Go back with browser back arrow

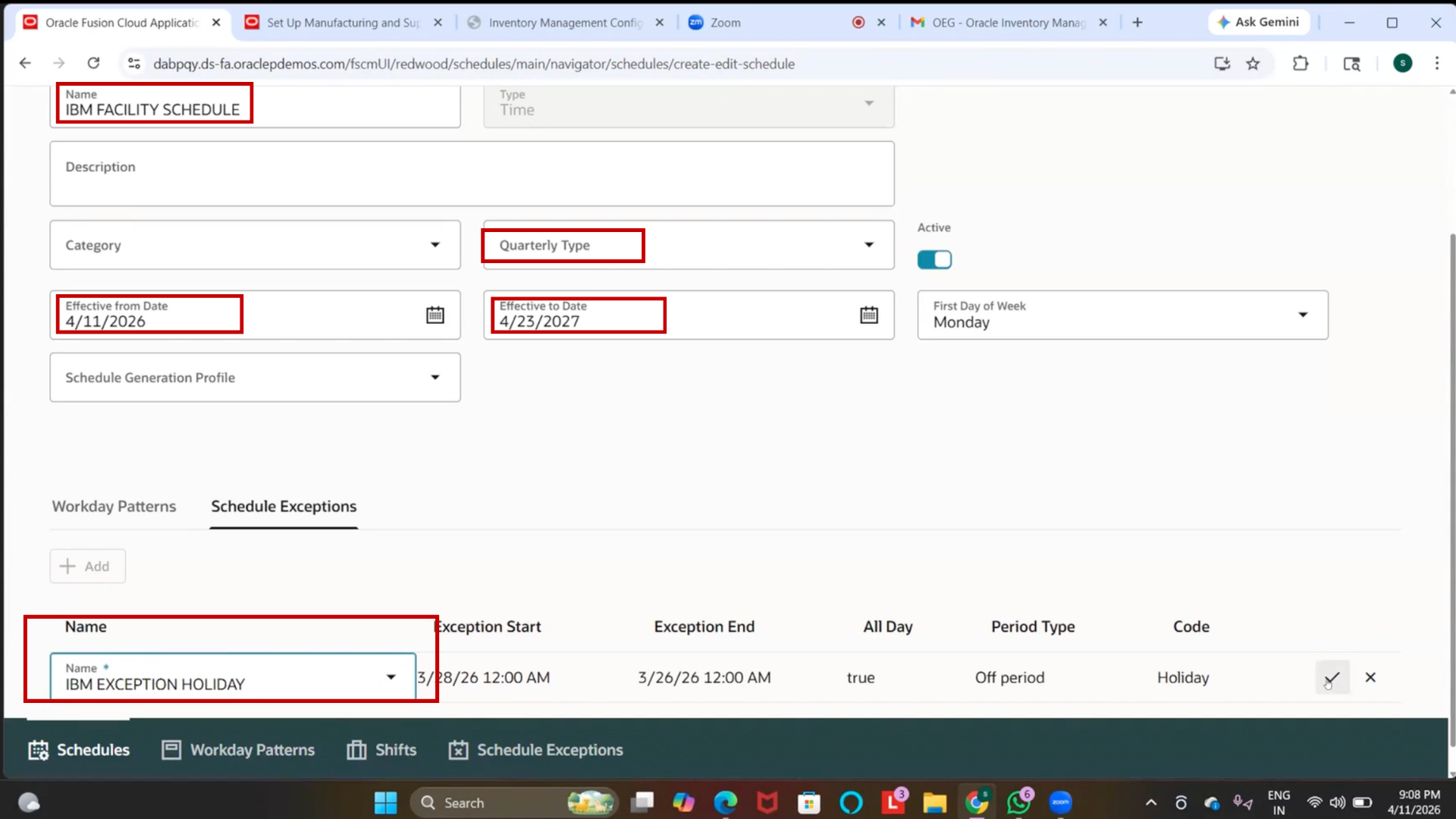click(25, 64)
